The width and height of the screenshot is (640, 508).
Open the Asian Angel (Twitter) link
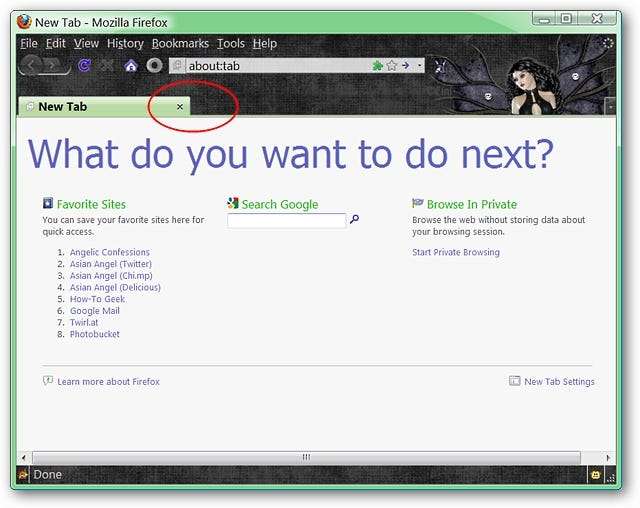(111, 264)
